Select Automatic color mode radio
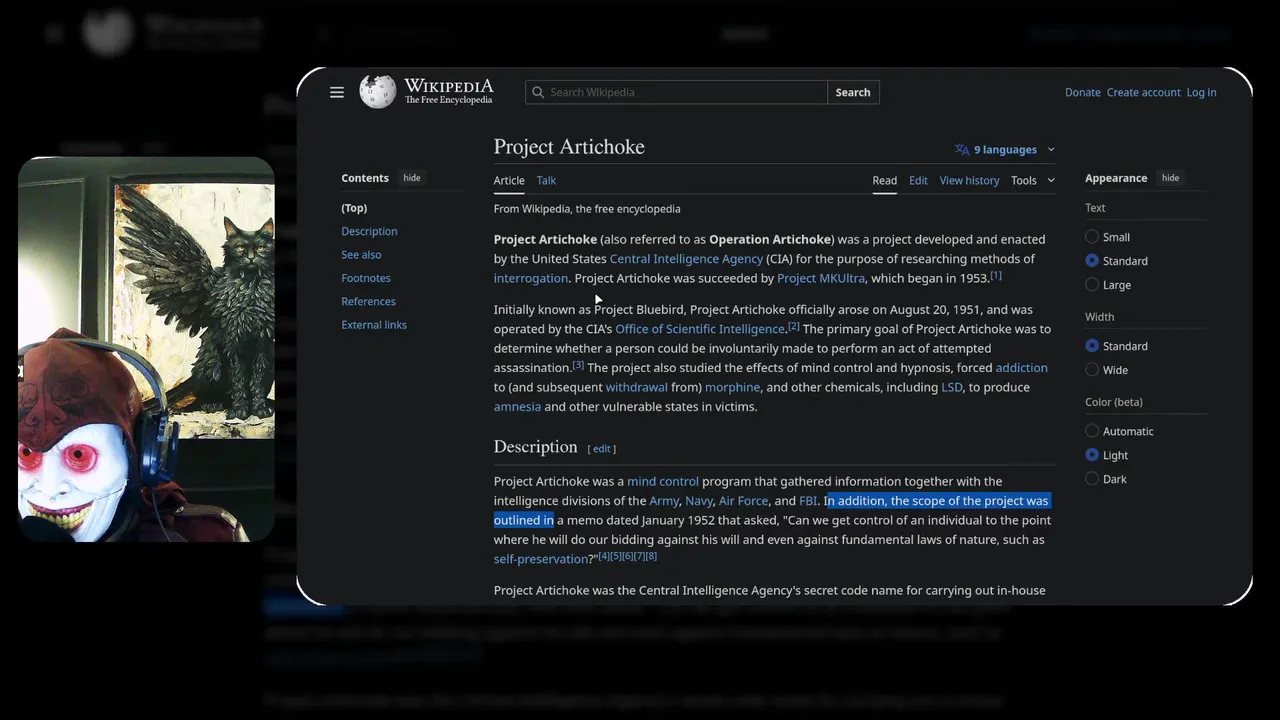Image resolution: width=1280 pixels, height=720 pixels. 1092,431
